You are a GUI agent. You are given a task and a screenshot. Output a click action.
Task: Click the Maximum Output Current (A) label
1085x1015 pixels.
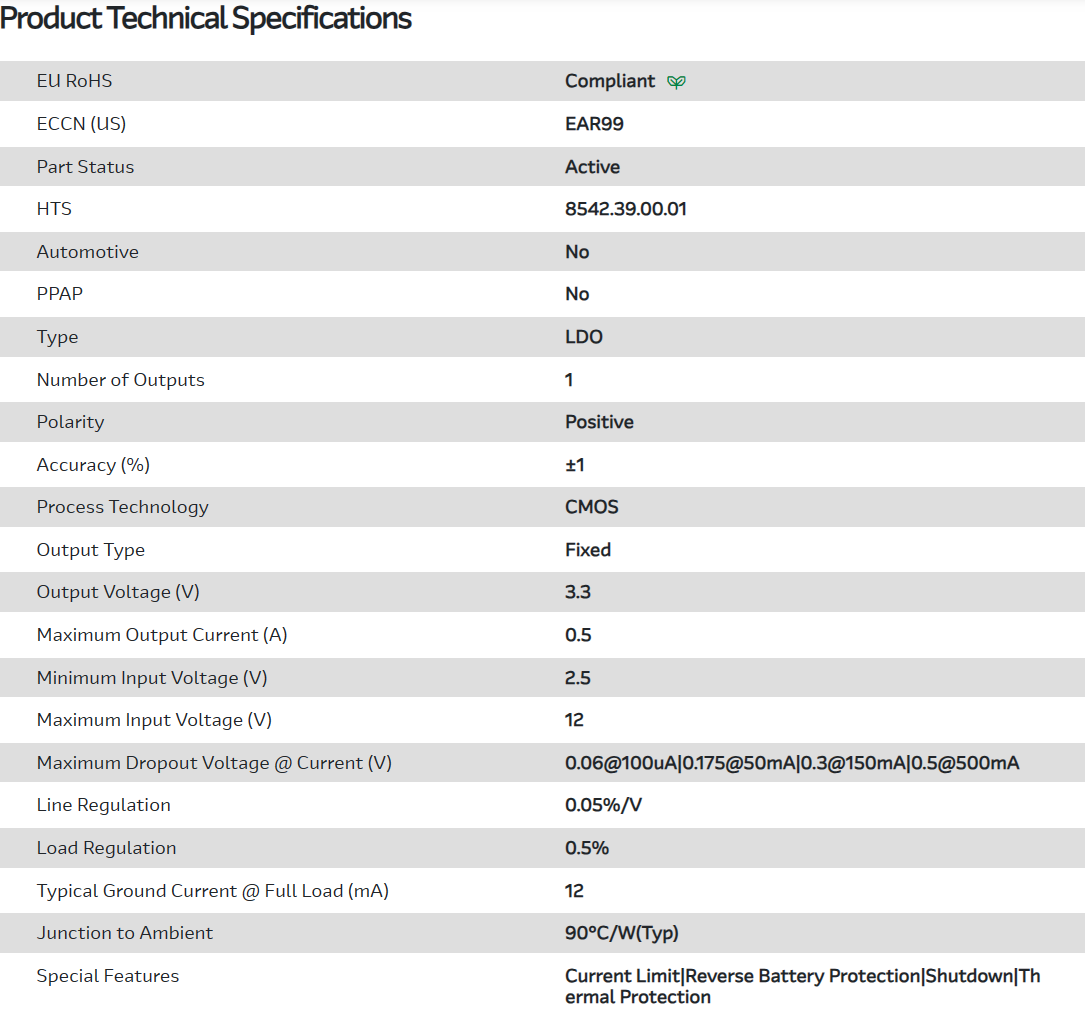tap(162, 635)
